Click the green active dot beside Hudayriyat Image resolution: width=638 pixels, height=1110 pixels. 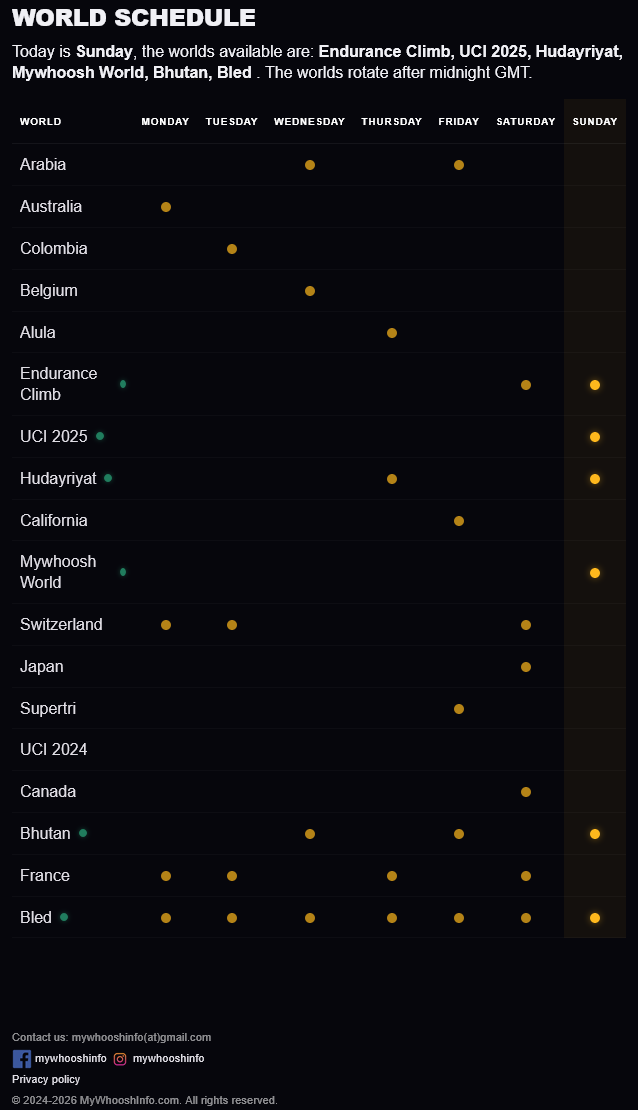[108, 478]
